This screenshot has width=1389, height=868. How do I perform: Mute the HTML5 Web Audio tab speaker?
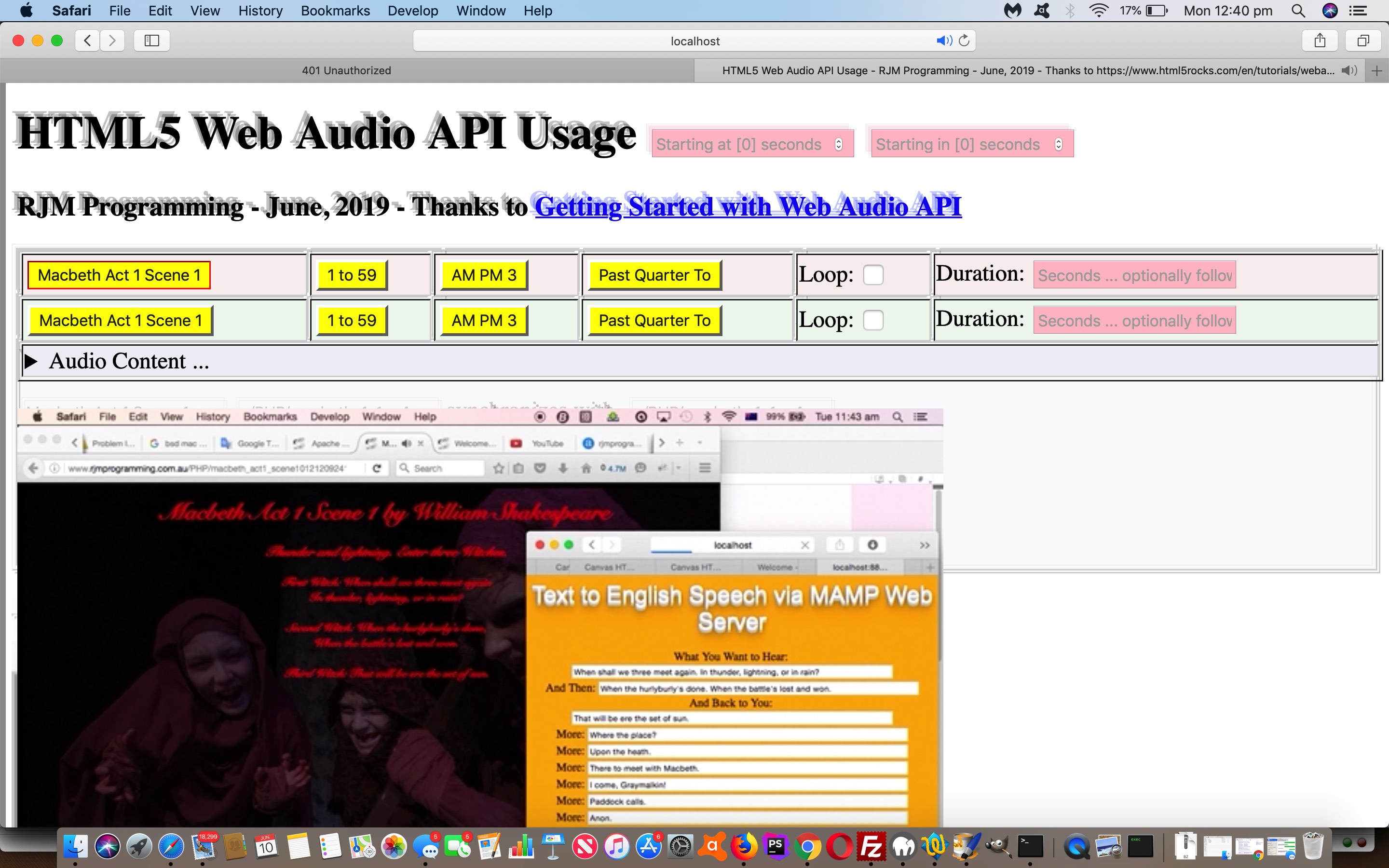pos(1349,70)
